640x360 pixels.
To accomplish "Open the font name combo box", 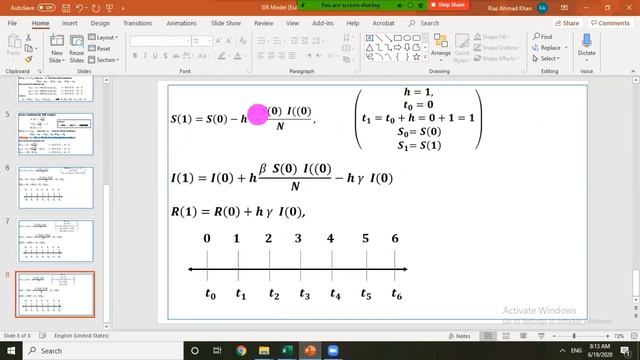I will [x=160, y=41].
